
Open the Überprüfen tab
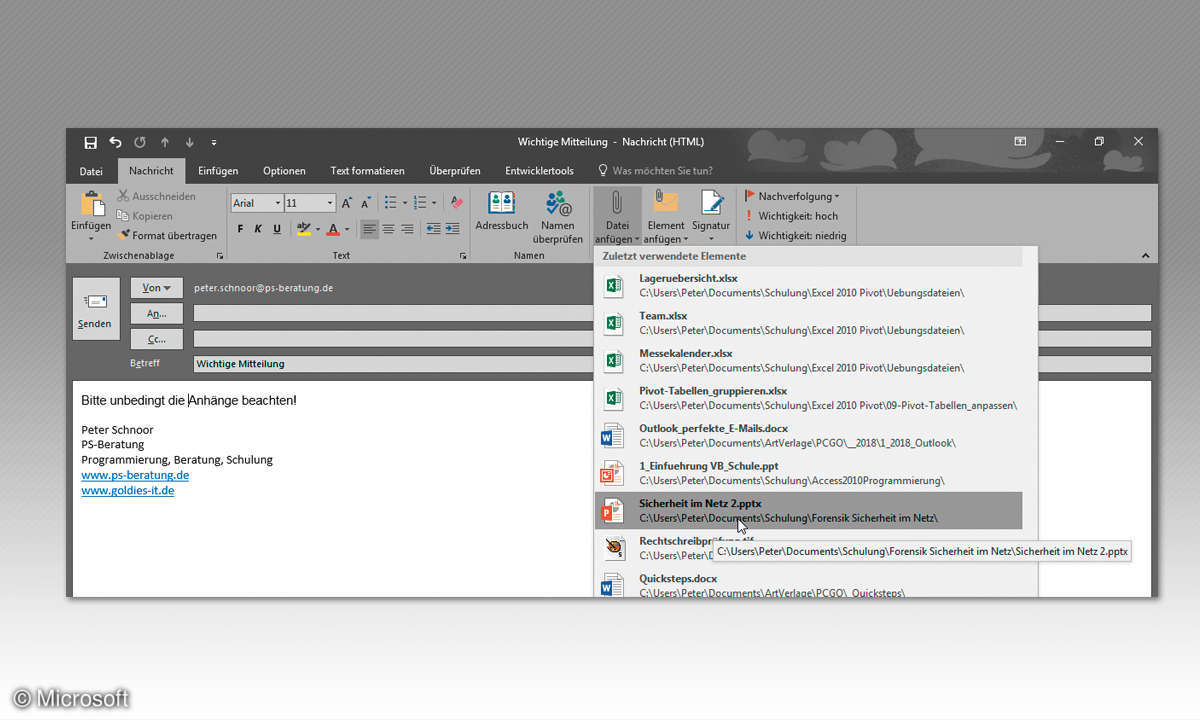[455, 171]
